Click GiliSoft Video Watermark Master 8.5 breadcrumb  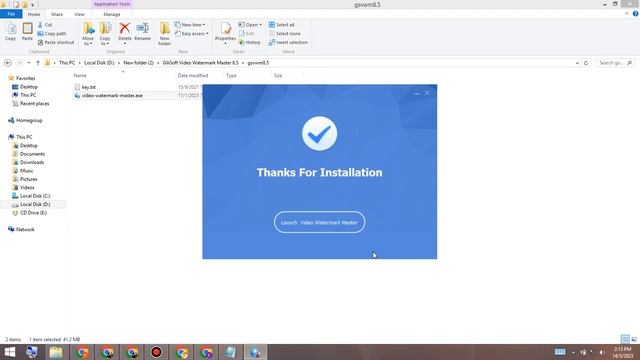coord(200,63)
